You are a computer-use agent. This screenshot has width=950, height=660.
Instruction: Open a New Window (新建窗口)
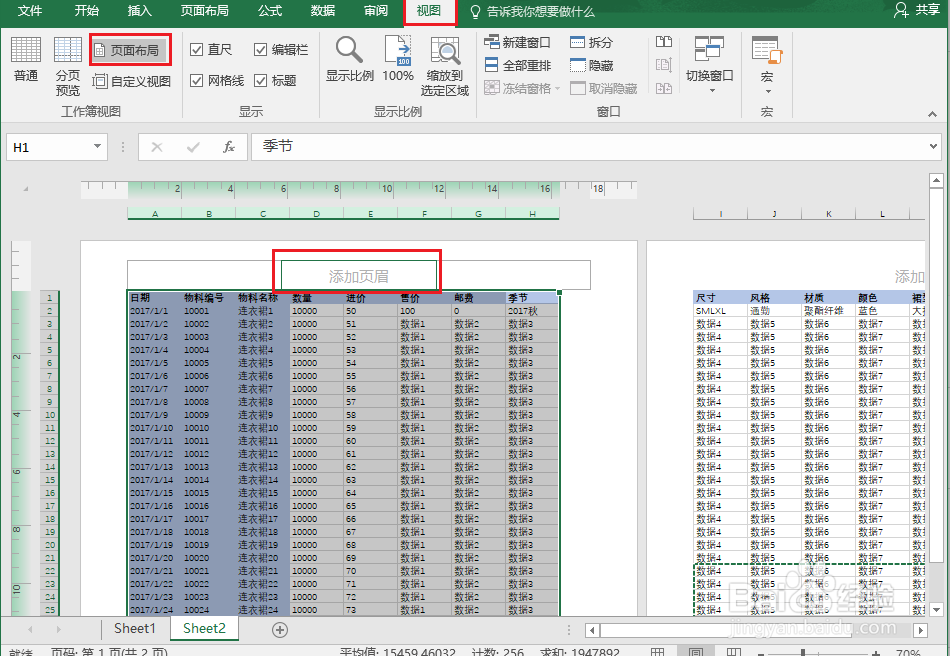coord(517,42)
